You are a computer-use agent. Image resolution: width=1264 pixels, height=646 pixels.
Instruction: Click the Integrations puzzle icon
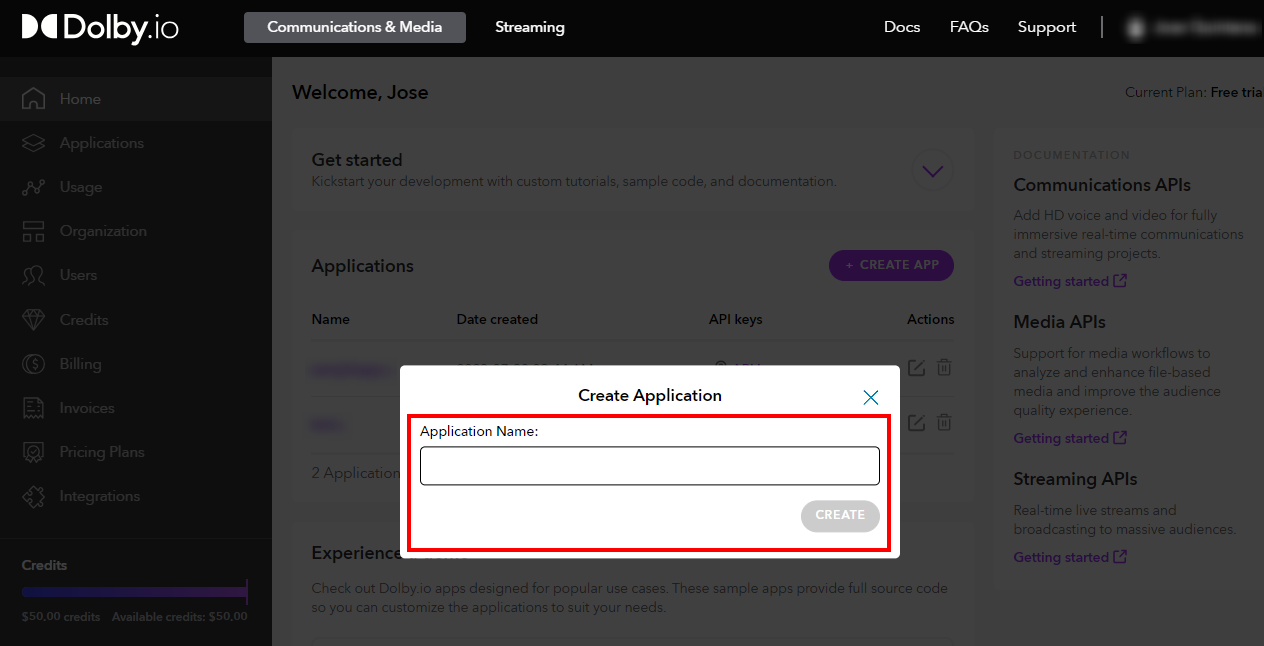click(x=33, y=496)
